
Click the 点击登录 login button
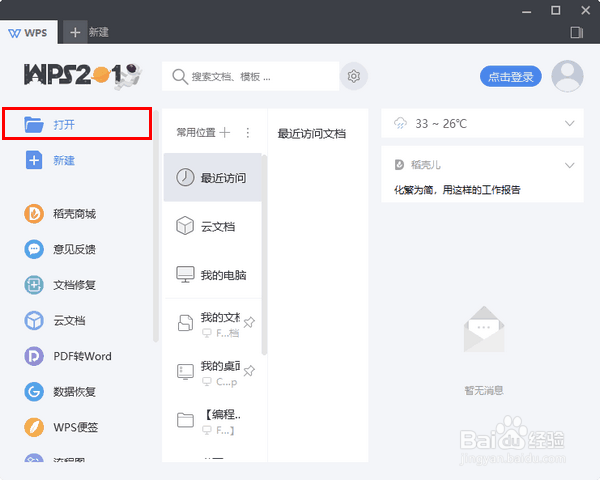510,77
